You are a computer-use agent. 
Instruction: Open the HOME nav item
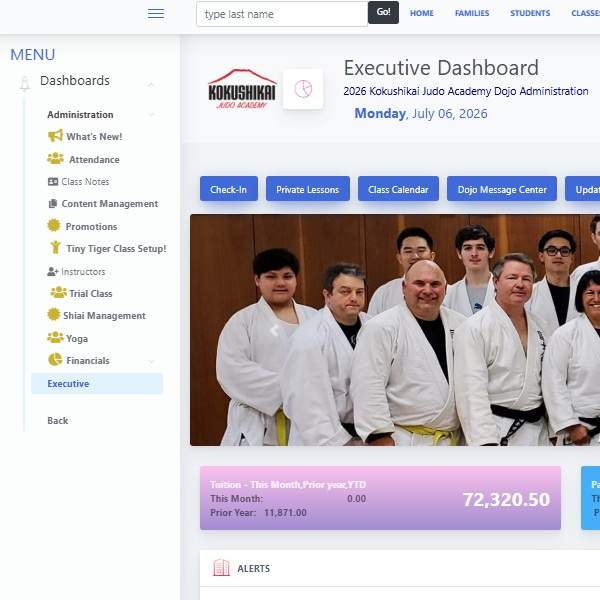[x=422, y=13]
